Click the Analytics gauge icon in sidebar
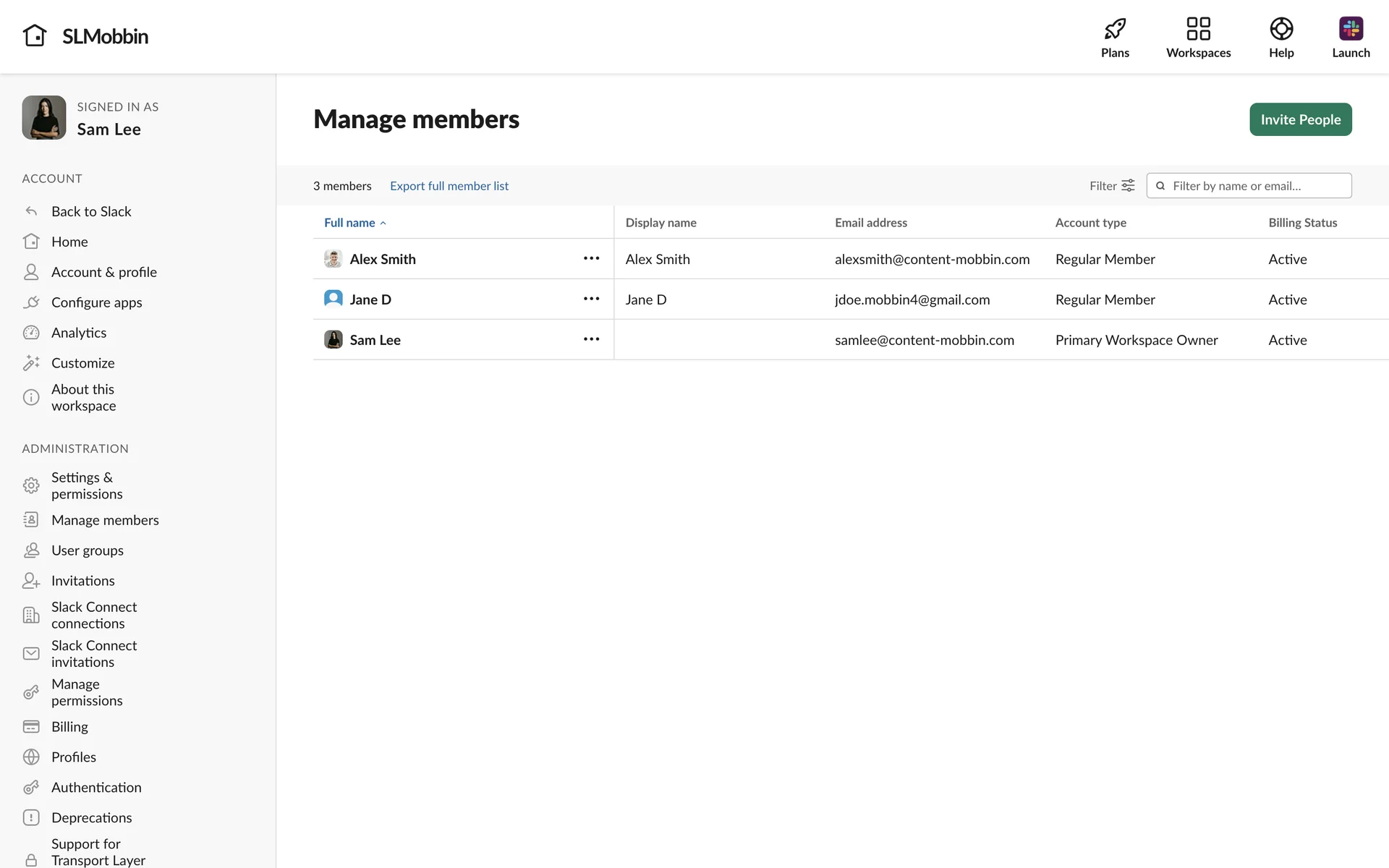Screen dimensions: 1389x868 [x=31, y=333]
